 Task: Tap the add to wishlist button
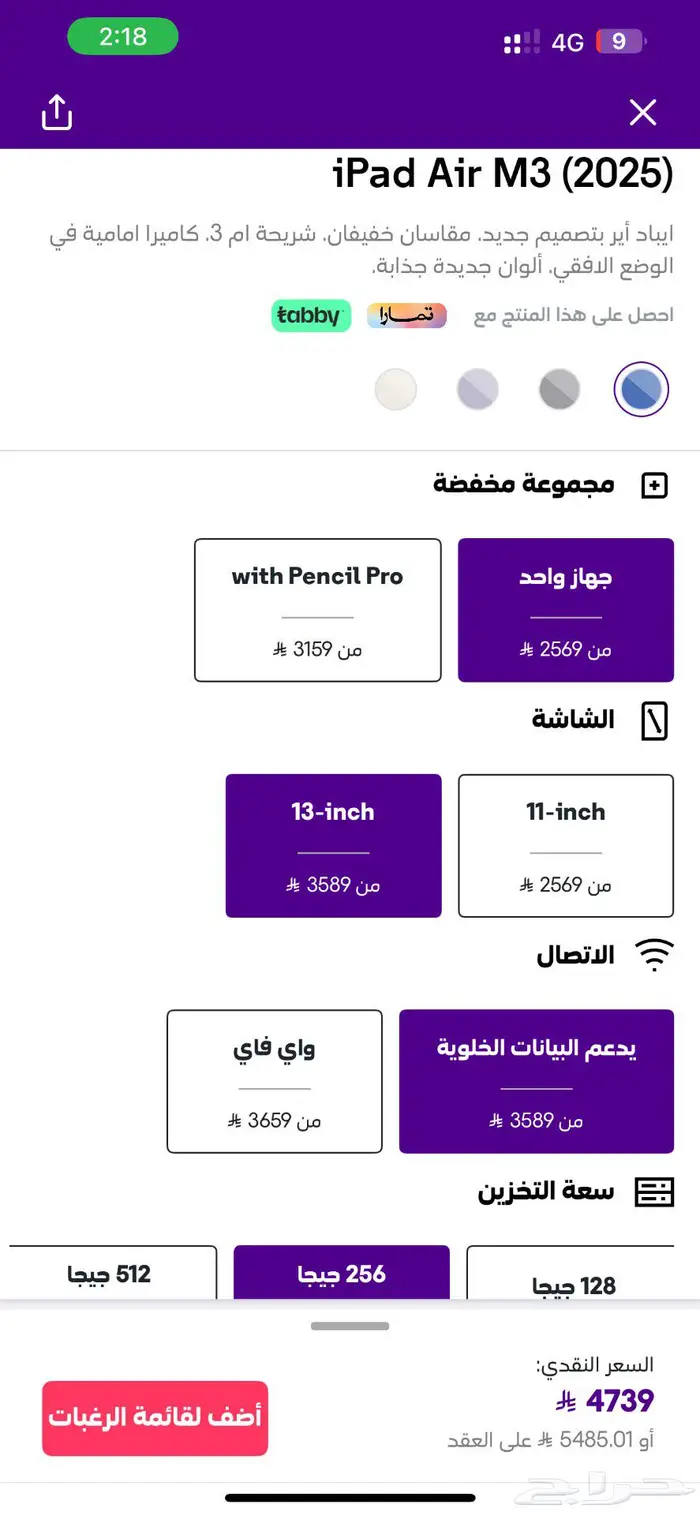[x=155, y=1417]
